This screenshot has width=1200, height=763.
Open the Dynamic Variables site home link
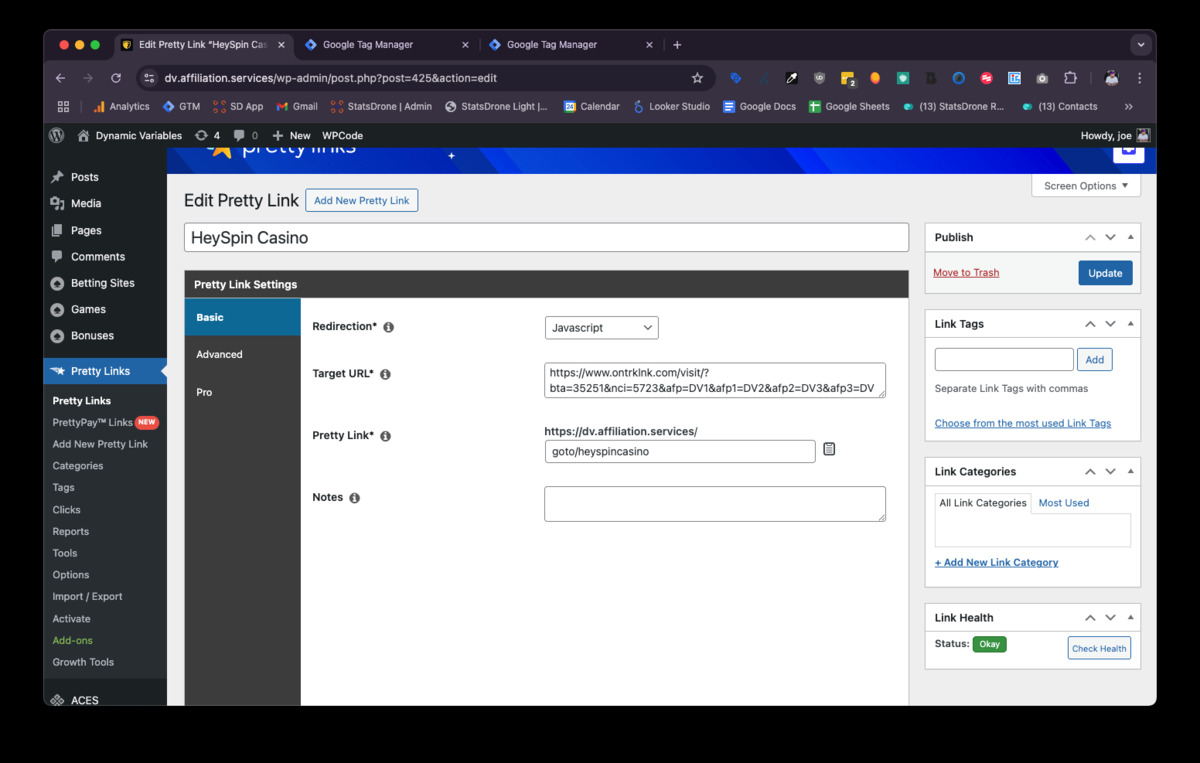[x=129, y=135]
